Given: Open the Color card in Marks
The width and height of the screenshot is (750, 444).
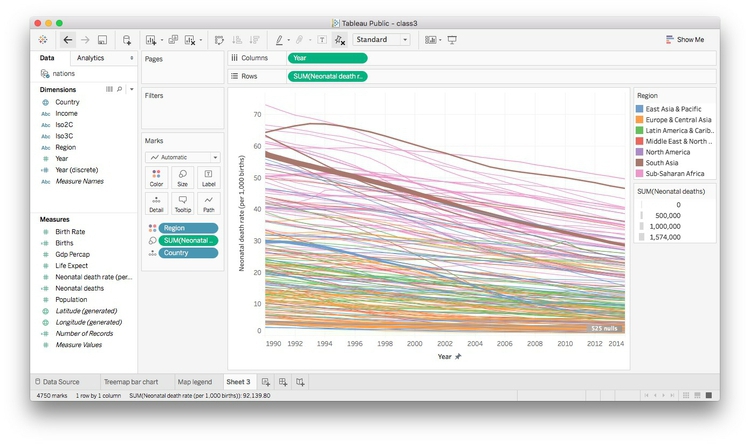Looking at the screenshot, I should pos(156,178).
